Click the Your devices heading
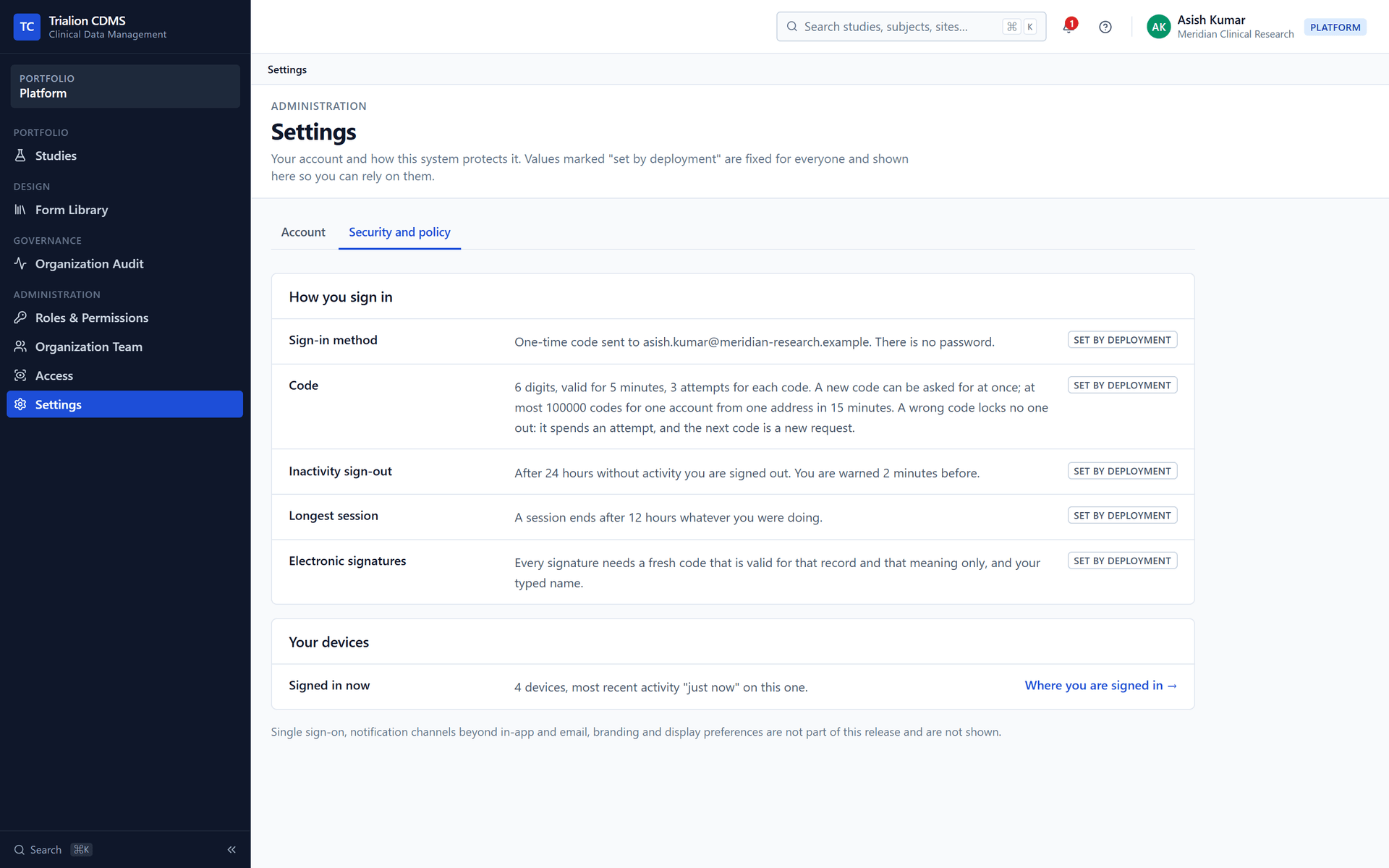 click(x=328, y=642)
